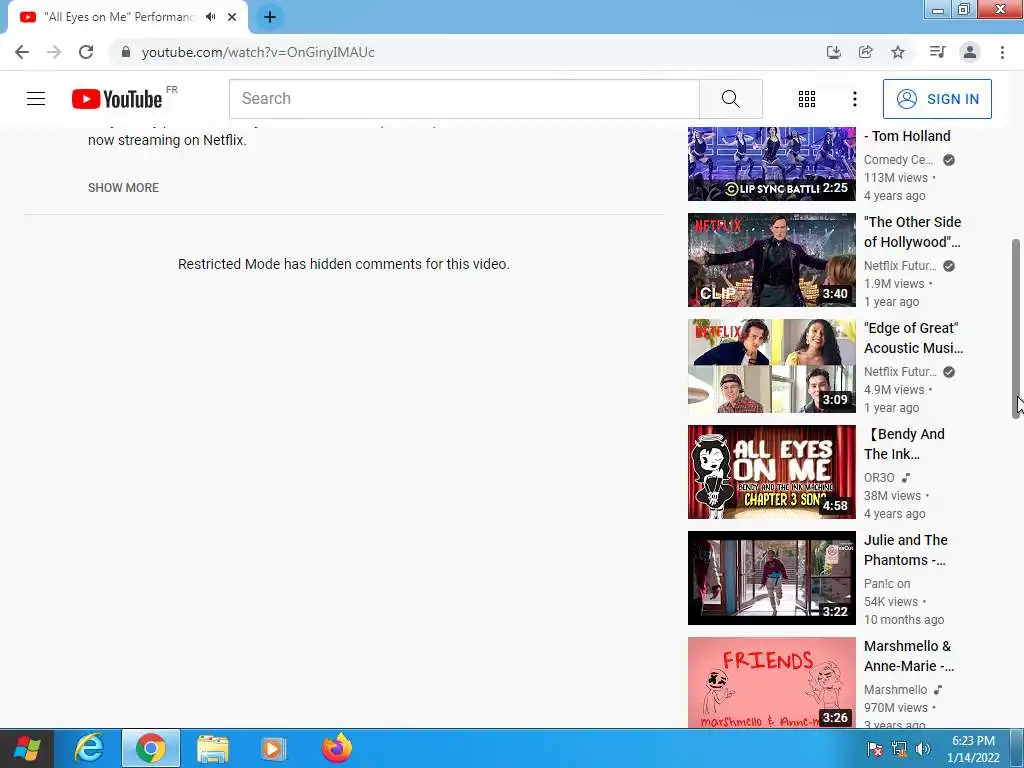Open File Explorer from taskbar

tap(213, 748)
